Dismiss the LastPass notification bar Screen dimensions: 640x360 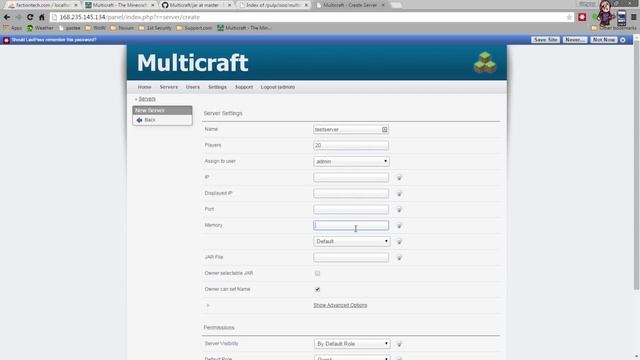tap(623, 40)
